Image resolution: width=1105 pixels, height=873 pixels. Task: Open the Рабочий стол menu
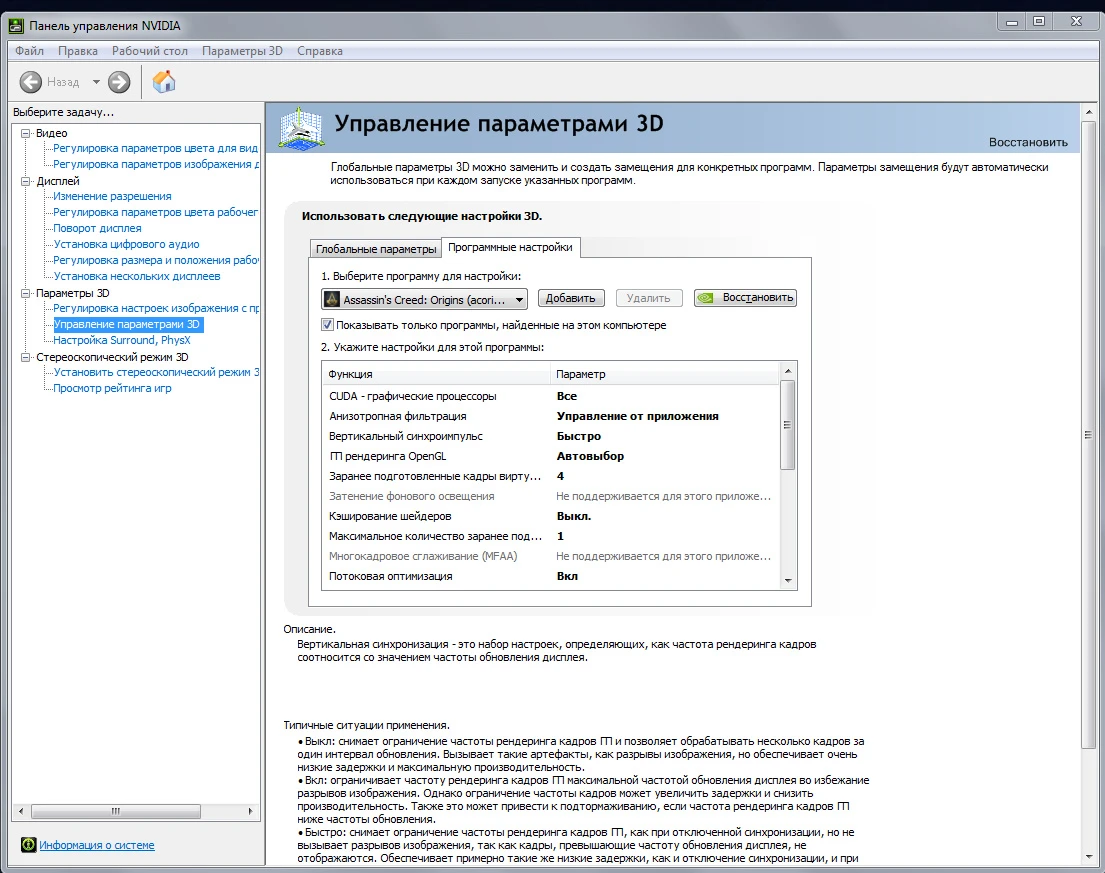pos(149,51)
